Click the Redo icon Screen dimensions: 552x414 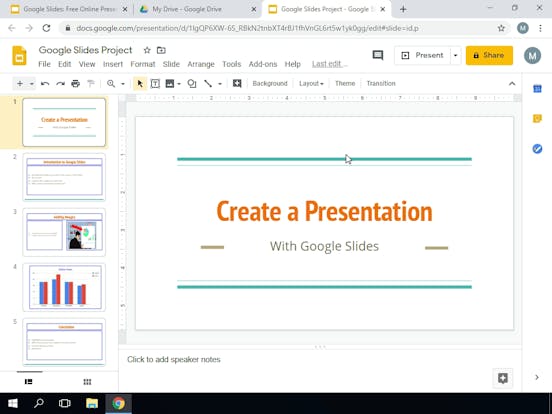[x=60, y=83]
